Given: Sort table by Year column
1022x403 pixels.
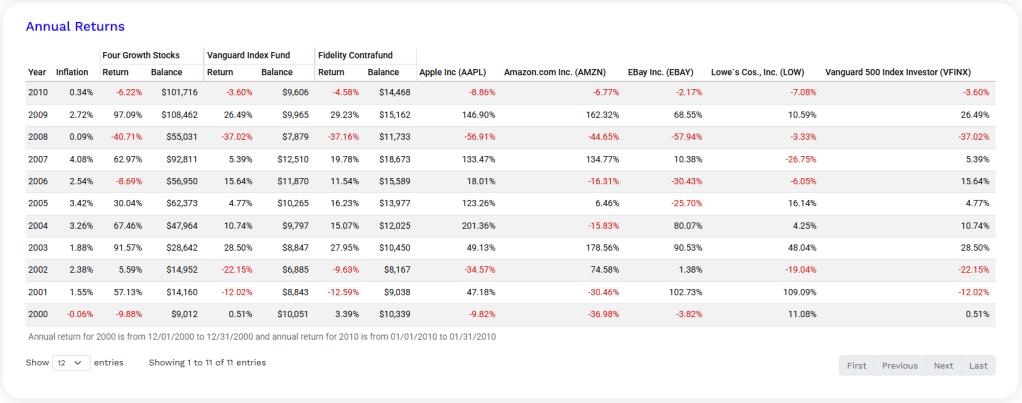Looking at the screenshot, I should pyautogui.click(x=37, y=72).
